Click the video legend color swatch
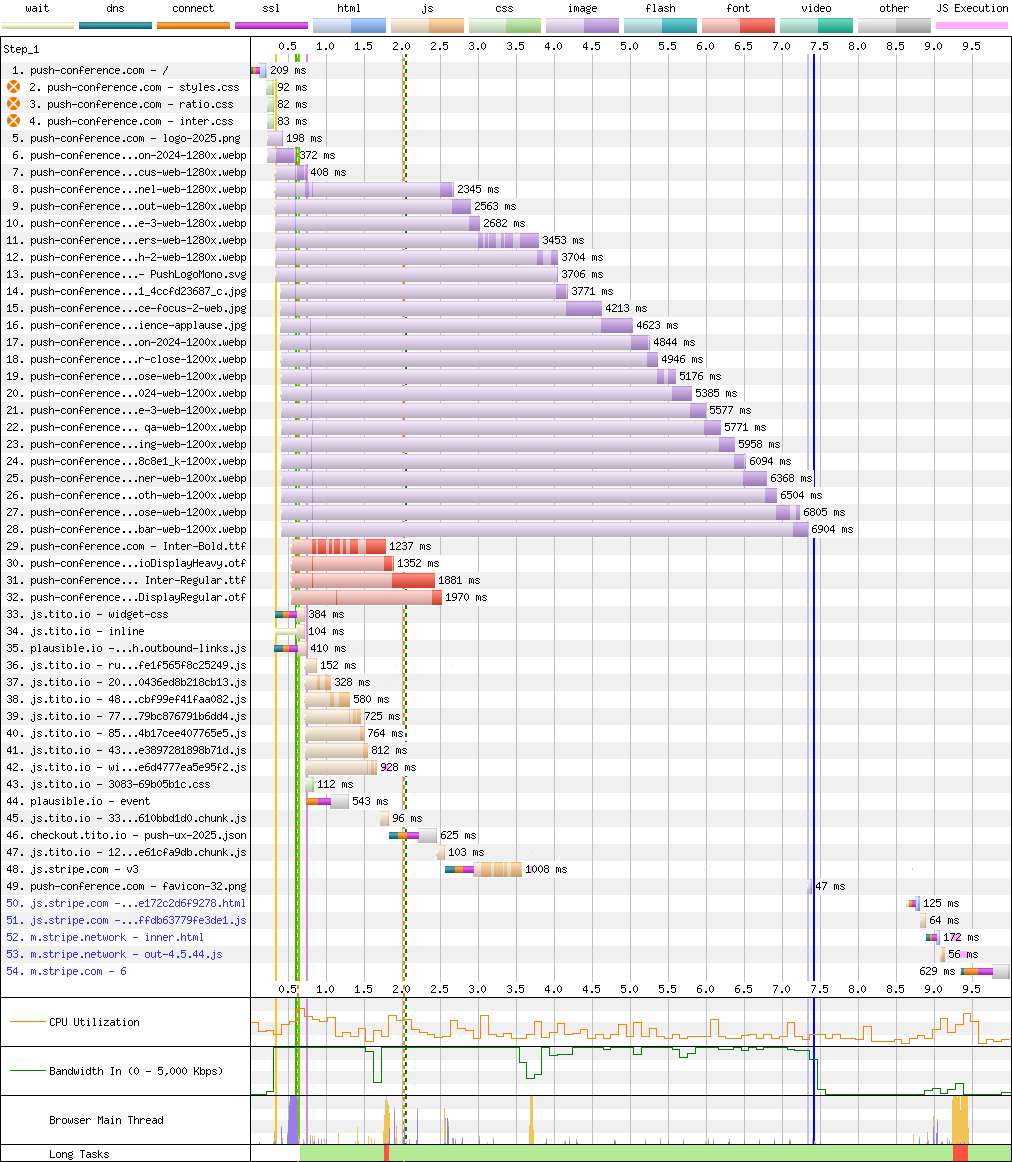This screenshot has height=1162, width=1012. (816, 26)
